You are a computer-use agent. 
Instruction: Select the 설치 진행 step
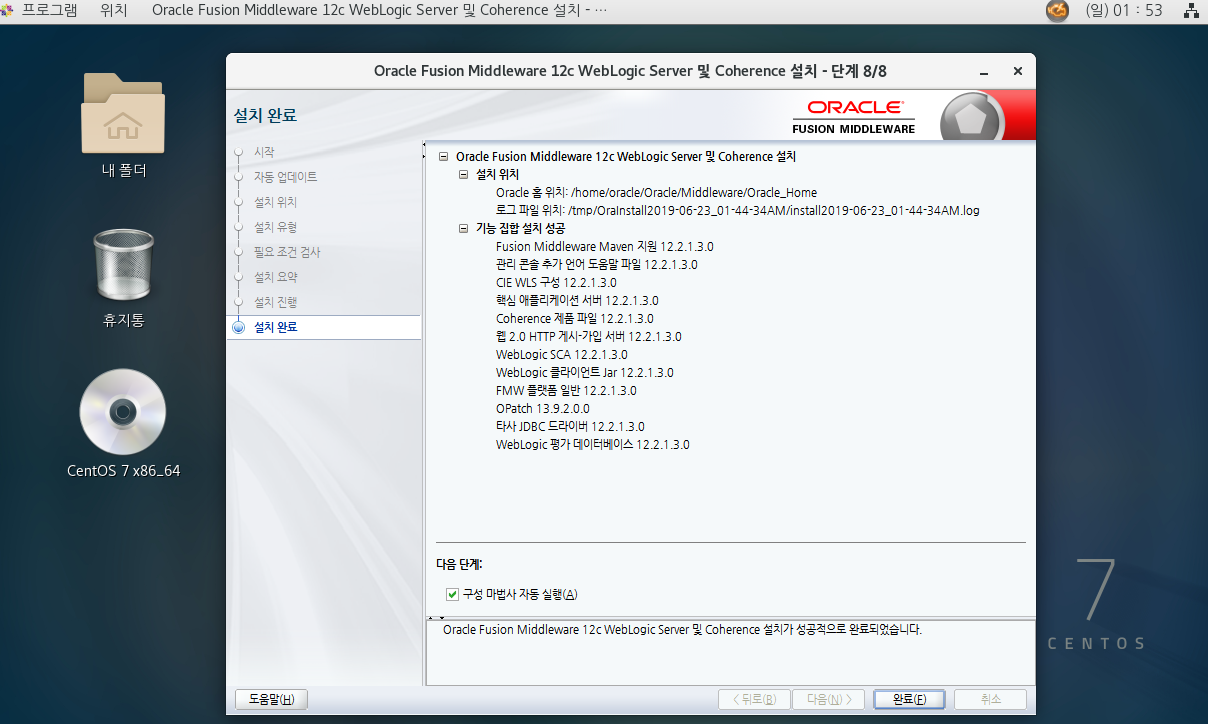[x=275, y=302]
